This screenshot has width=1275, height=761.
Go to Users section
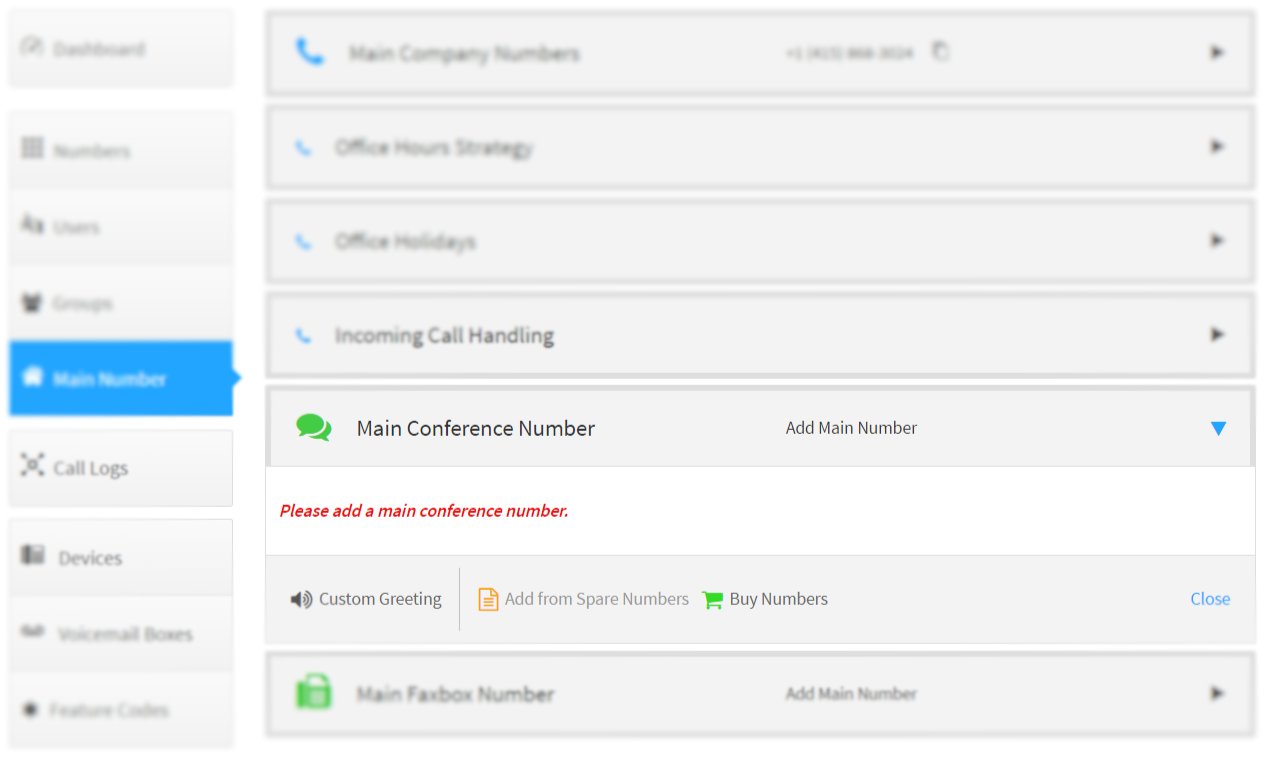pos(121,226)
